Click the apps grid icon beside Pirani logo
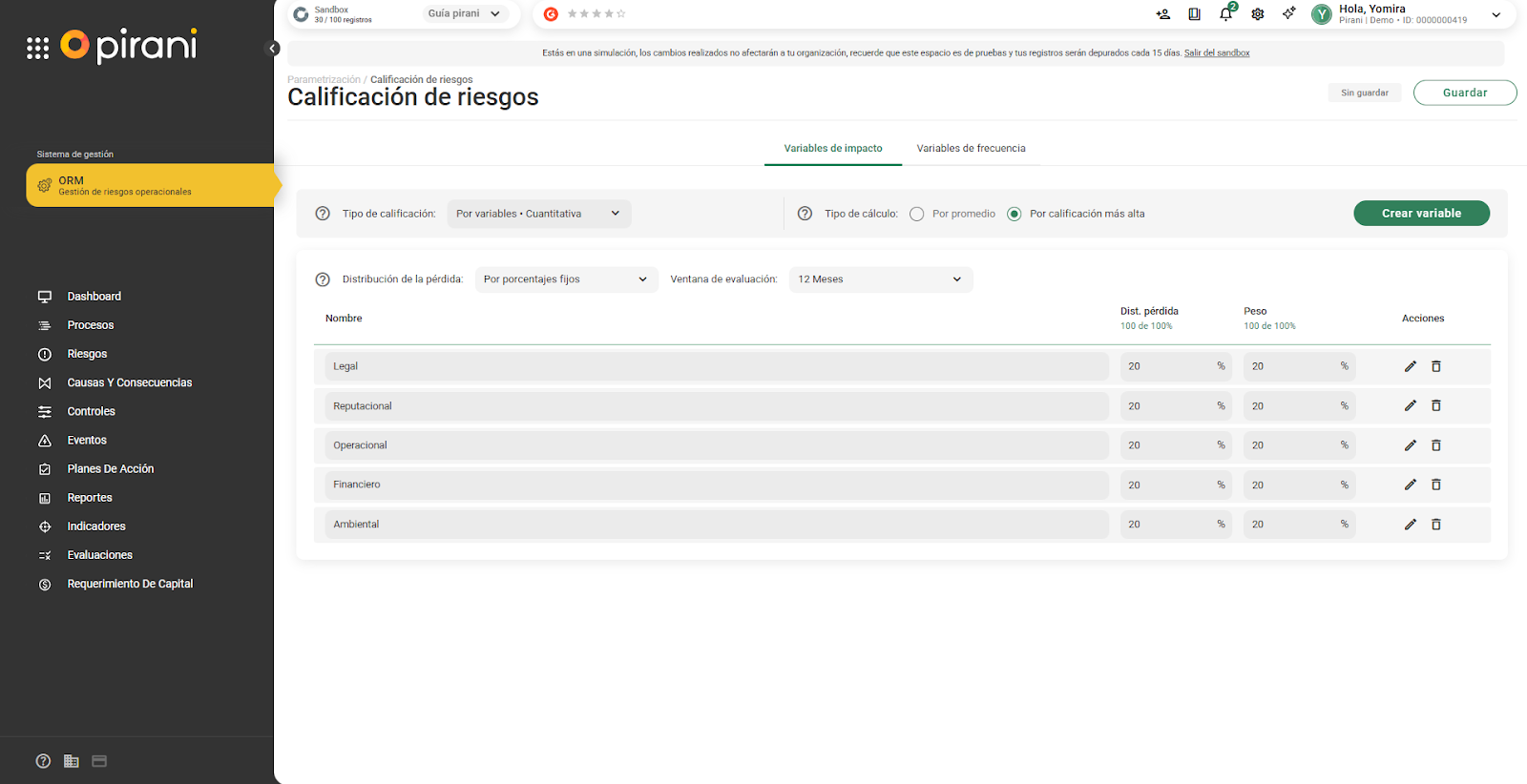Viewport: 1527px width, 784px height. (x=37, y=49)
